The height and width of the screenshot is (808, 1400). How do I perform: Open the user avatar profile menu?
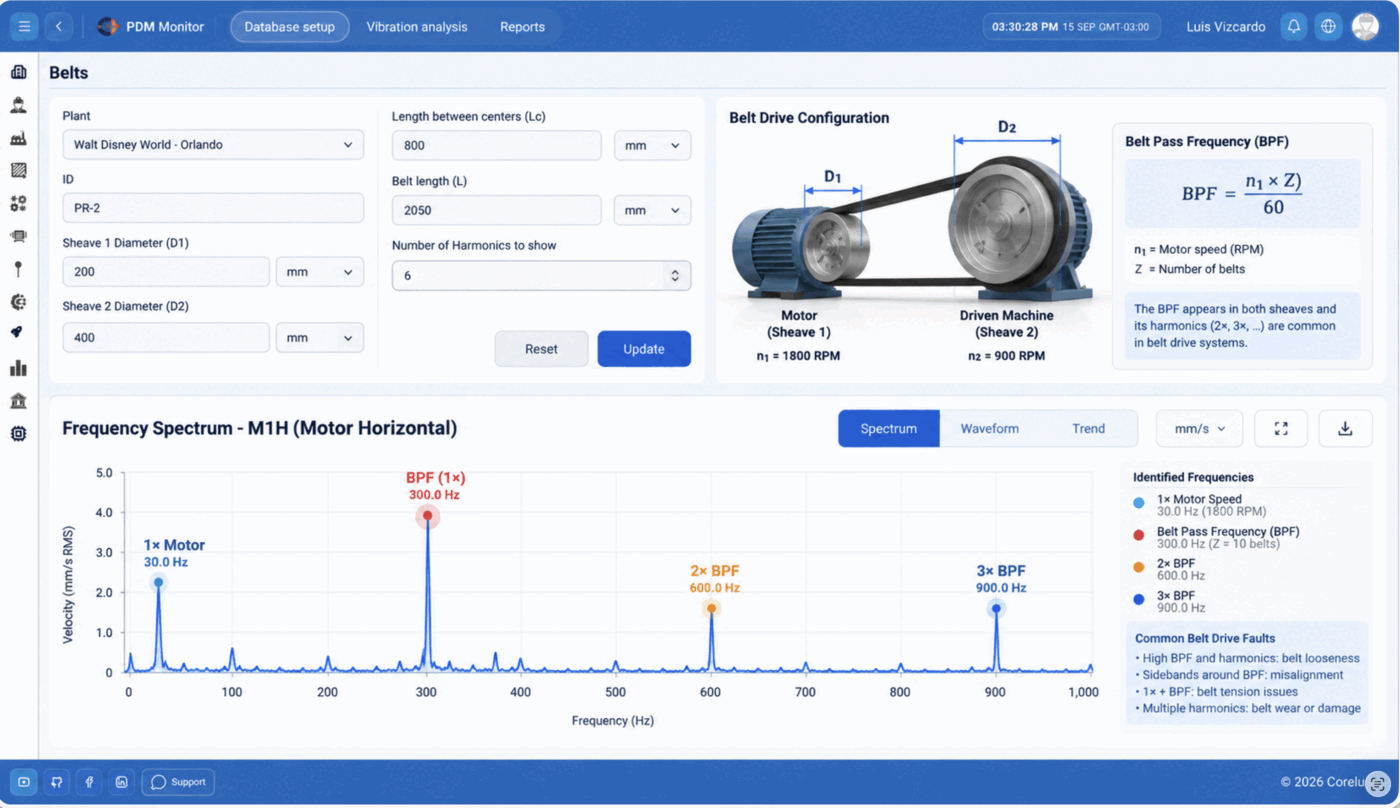[x=1365, y=27]
